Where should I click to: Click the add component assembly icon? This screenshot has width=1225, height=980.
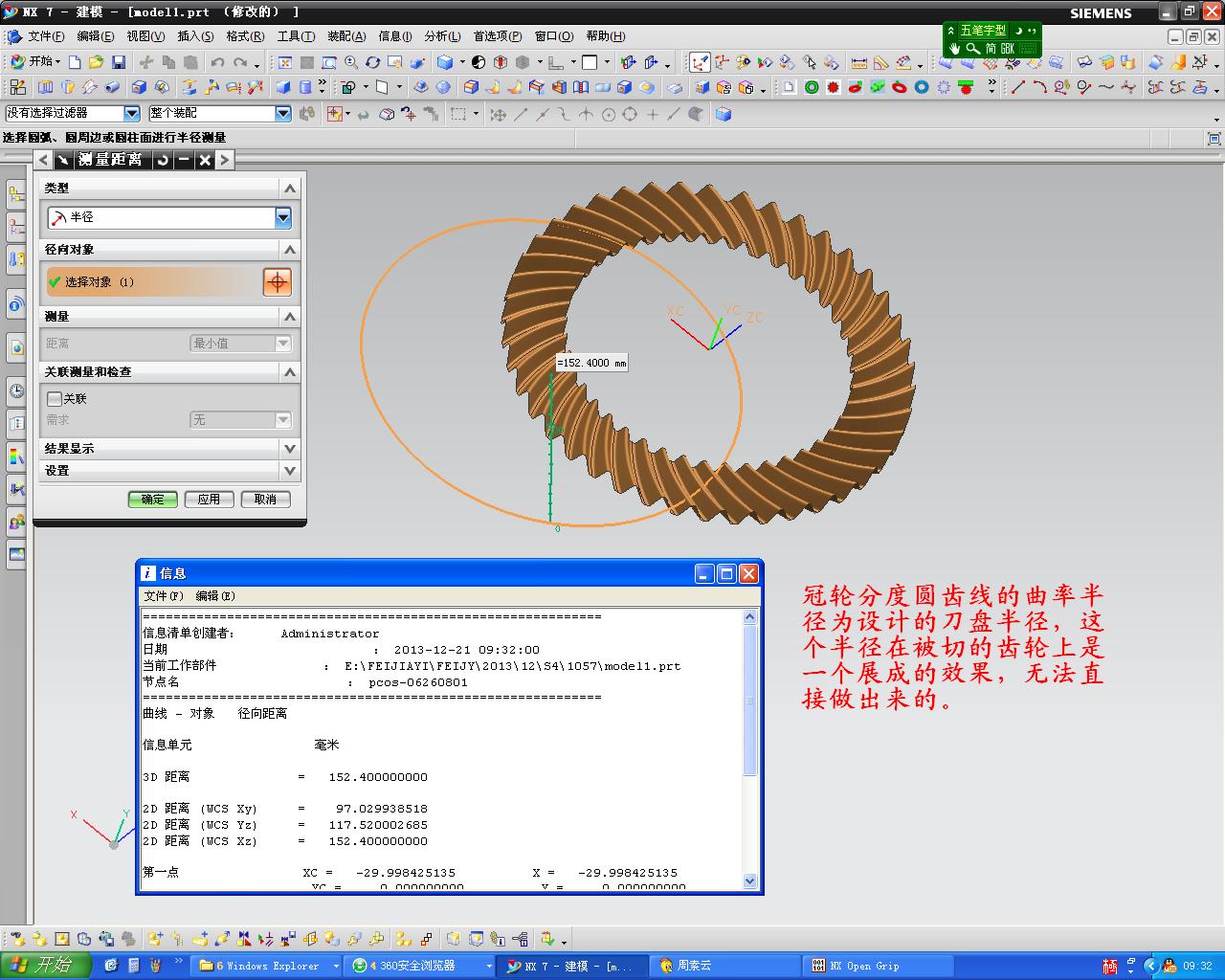pos(154,939)
